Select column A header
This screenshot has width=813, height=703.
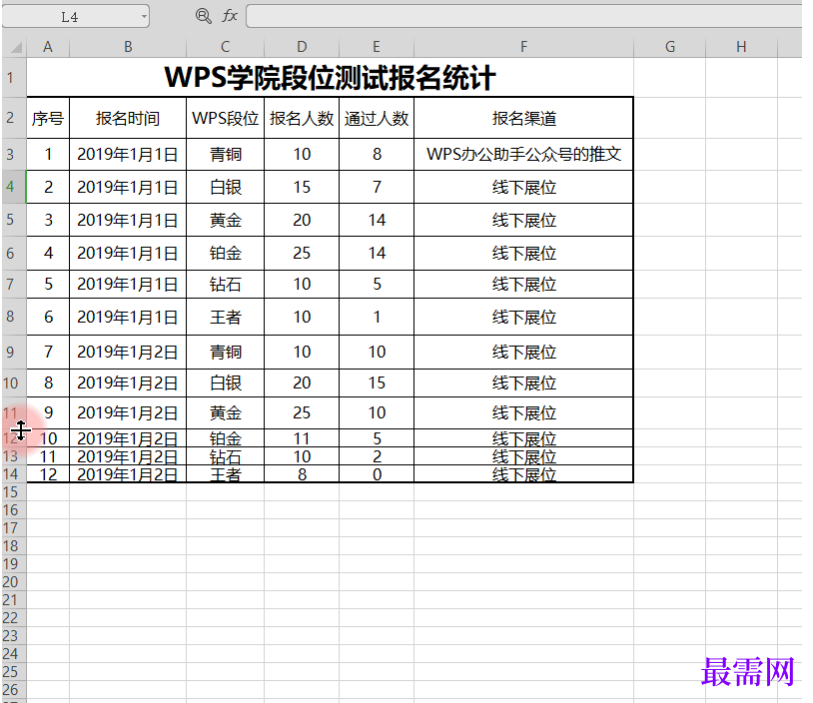(x=47, y=47)
